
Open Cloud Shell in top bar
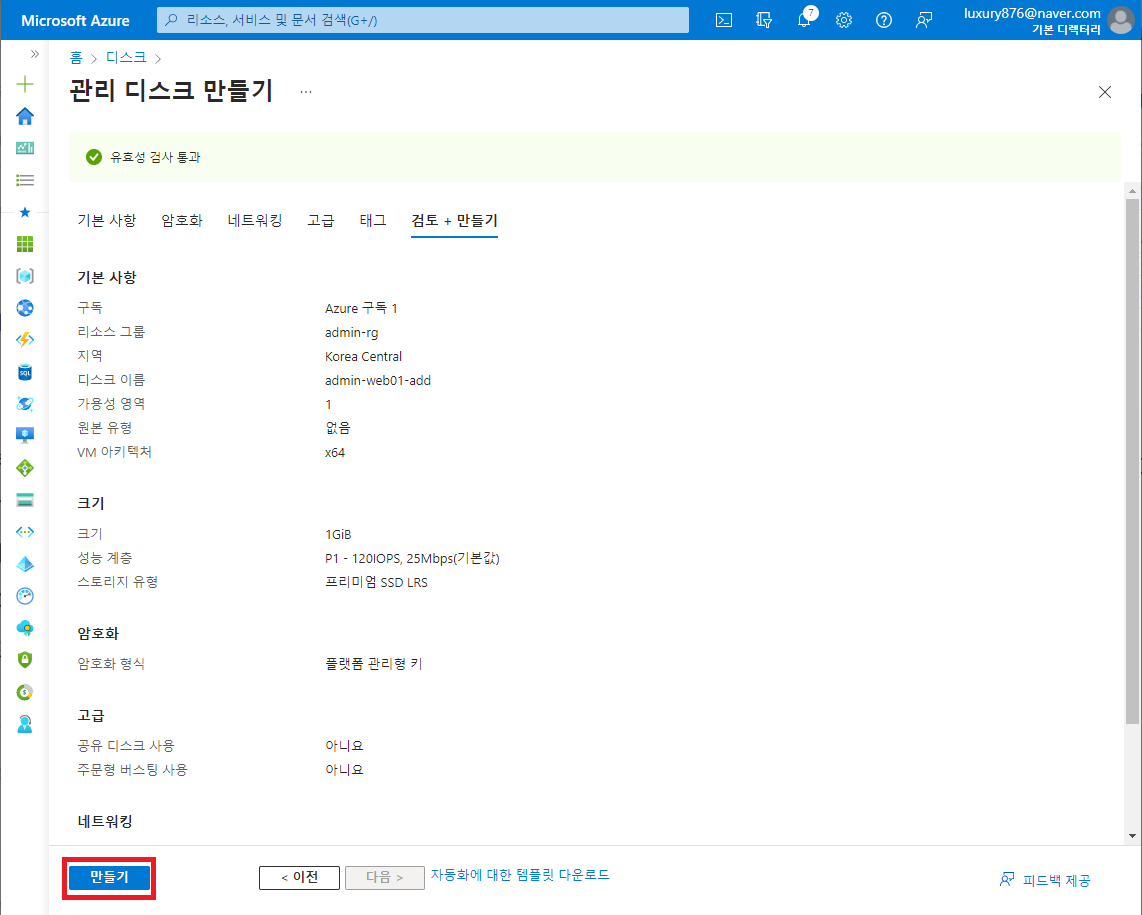724,20
